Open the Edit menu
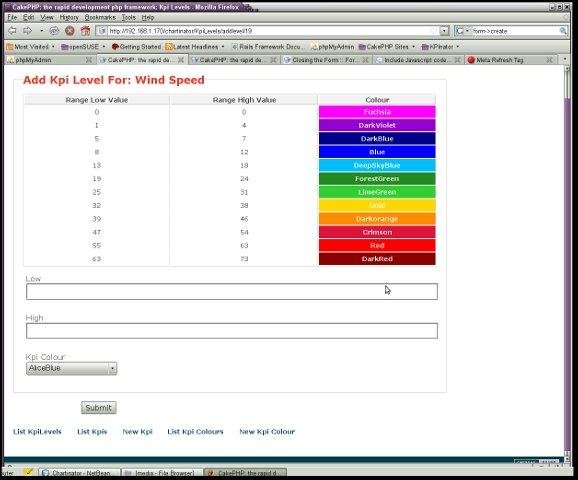 pos(28,17)
